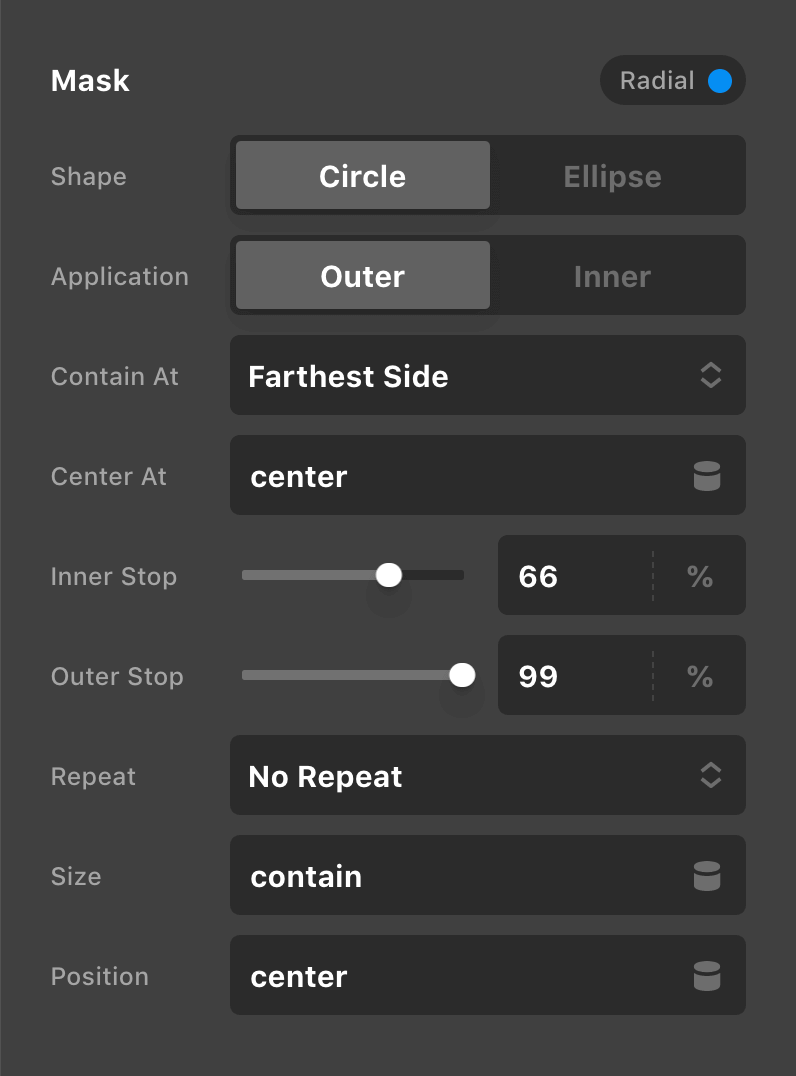Viewport: 796px width, 1076px height.
Task: Open the Outer Stop percent unit selector
Action: tap(700, 676)
